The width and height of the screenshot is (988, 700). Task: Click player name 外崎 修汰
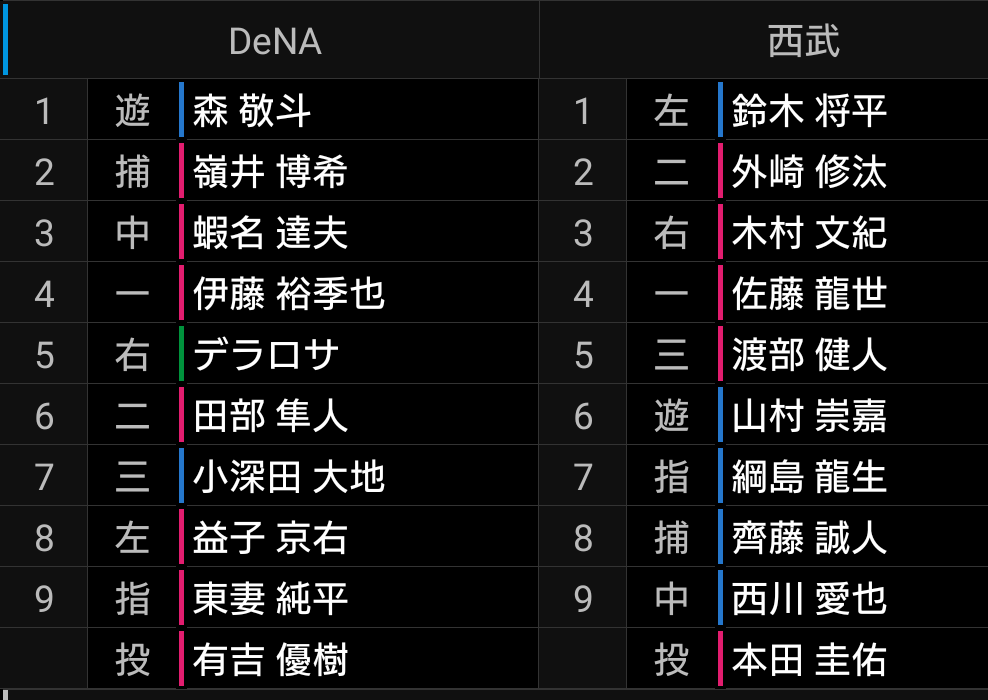(809, 172)
